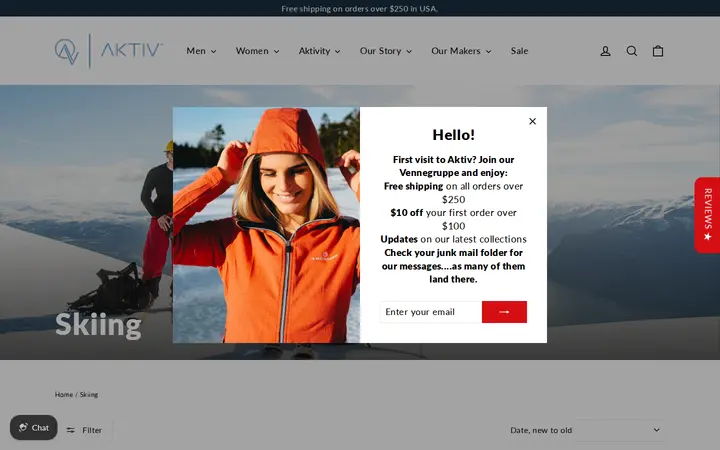This screenshot has height=450, width=720.
Task: Open the Chat widget
Action: pos(34,428)
